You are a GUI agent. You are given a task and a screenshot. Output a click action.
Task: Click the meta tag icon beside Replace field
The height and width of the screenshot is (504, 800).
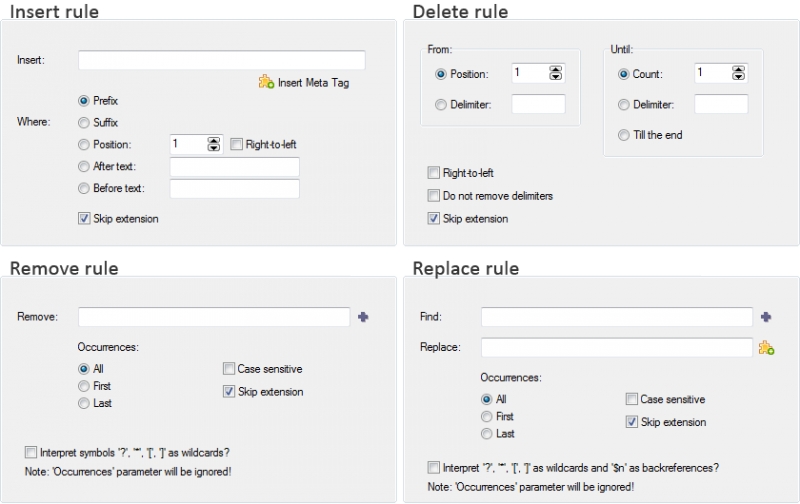[766, 348]
